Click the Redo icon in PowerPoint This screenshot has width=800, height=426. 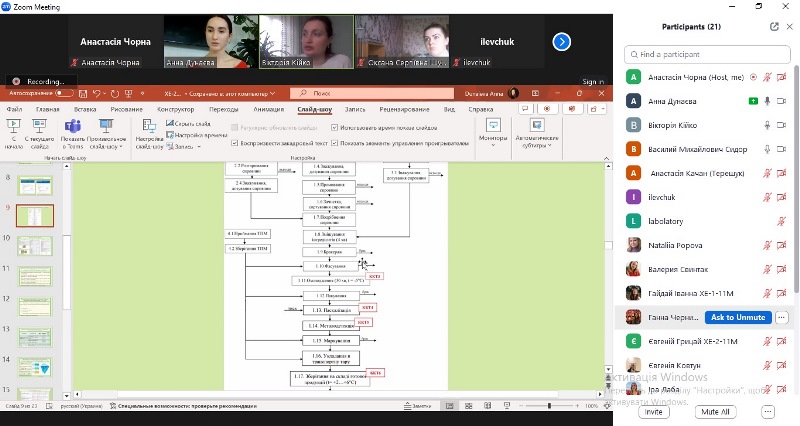pos(115,94)
